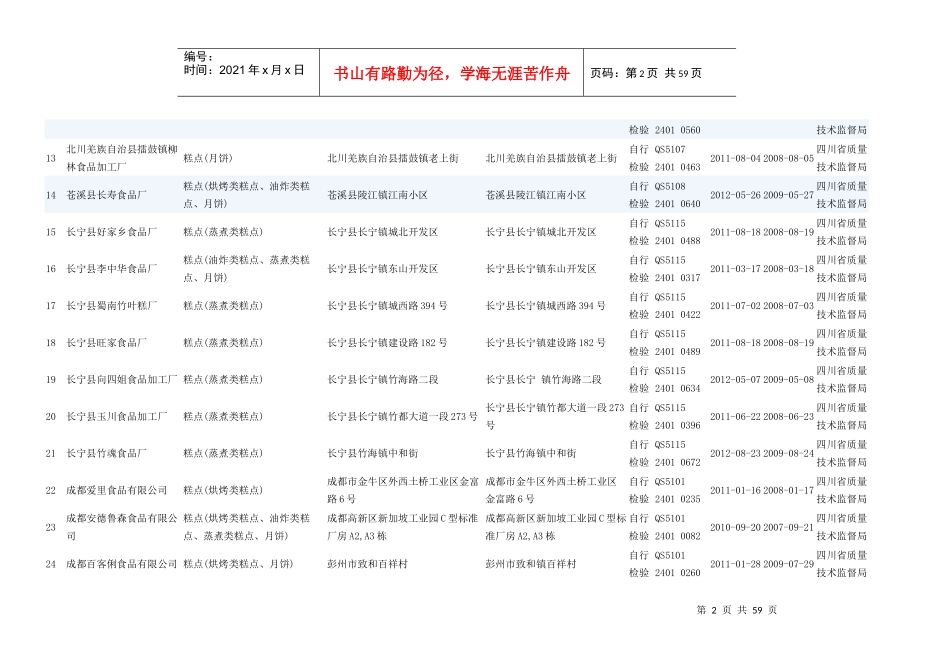
Task: Click the dates 2012-05-07 2009-05-08
Action: [762, 380]
